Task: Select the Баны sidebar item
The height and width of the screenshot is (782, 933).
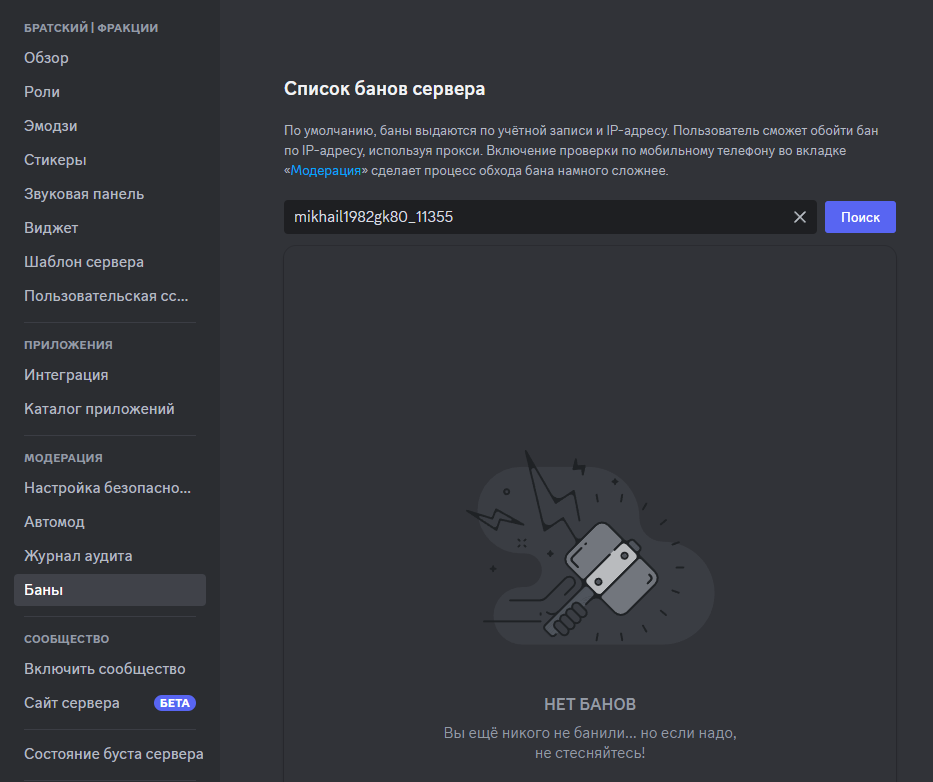Action: point(109,590)
